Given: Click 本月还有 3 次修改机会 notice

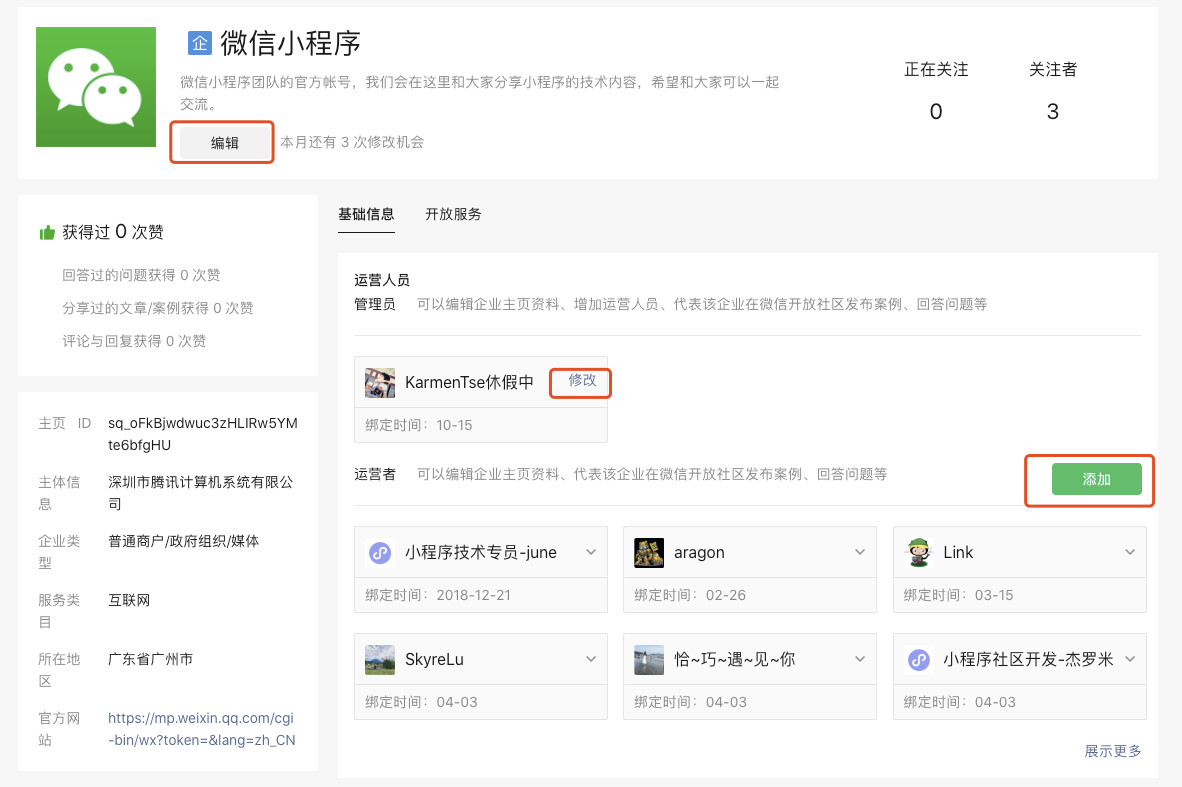Looking at the screenshot, I should coord(352,142).
